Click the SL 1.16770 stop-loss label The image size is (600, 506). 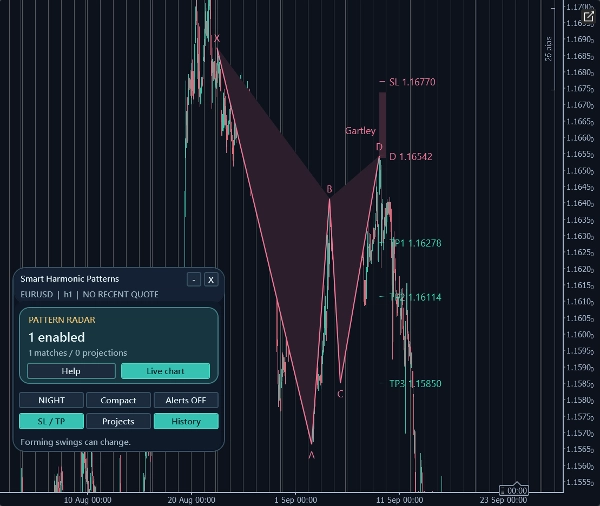[412, 82]
